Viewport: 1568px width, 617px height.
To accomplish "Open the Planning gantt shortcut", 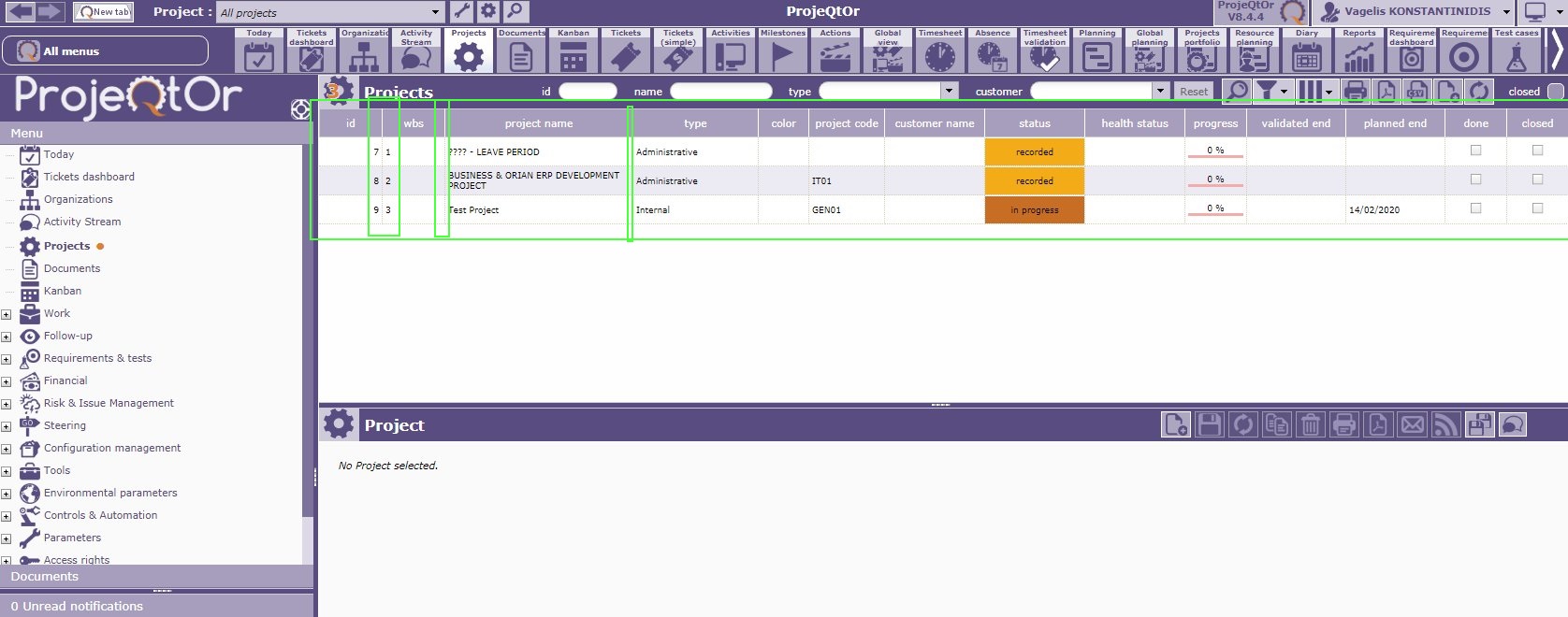I will coord(1097,50).
